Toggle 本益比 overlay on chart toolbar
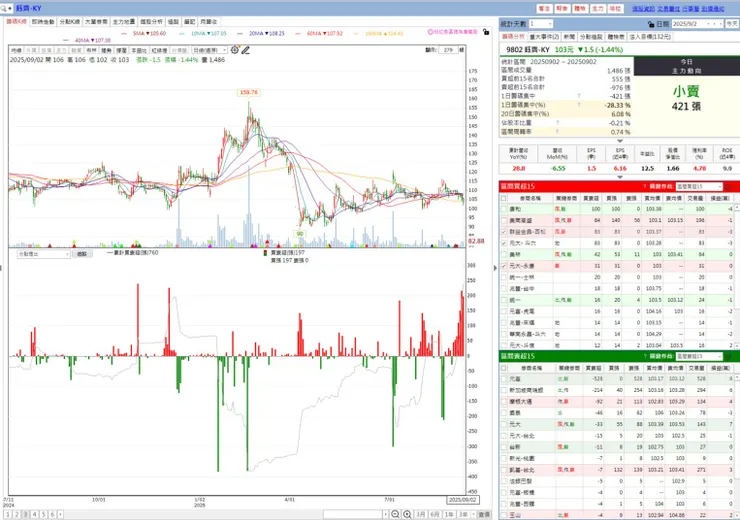 click(x=139, y=50)
